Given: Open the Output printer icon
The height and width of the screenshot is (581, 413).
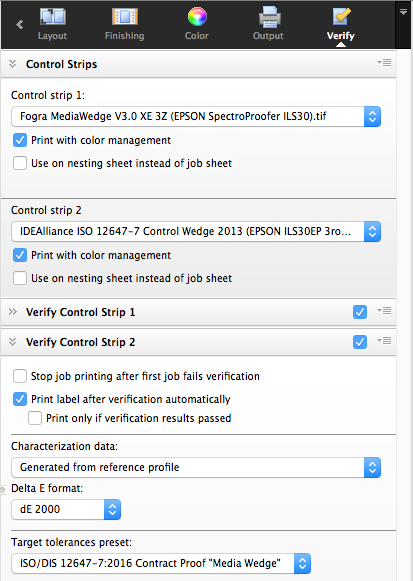Looking at the screenshot, I should (x=269, y=17).
